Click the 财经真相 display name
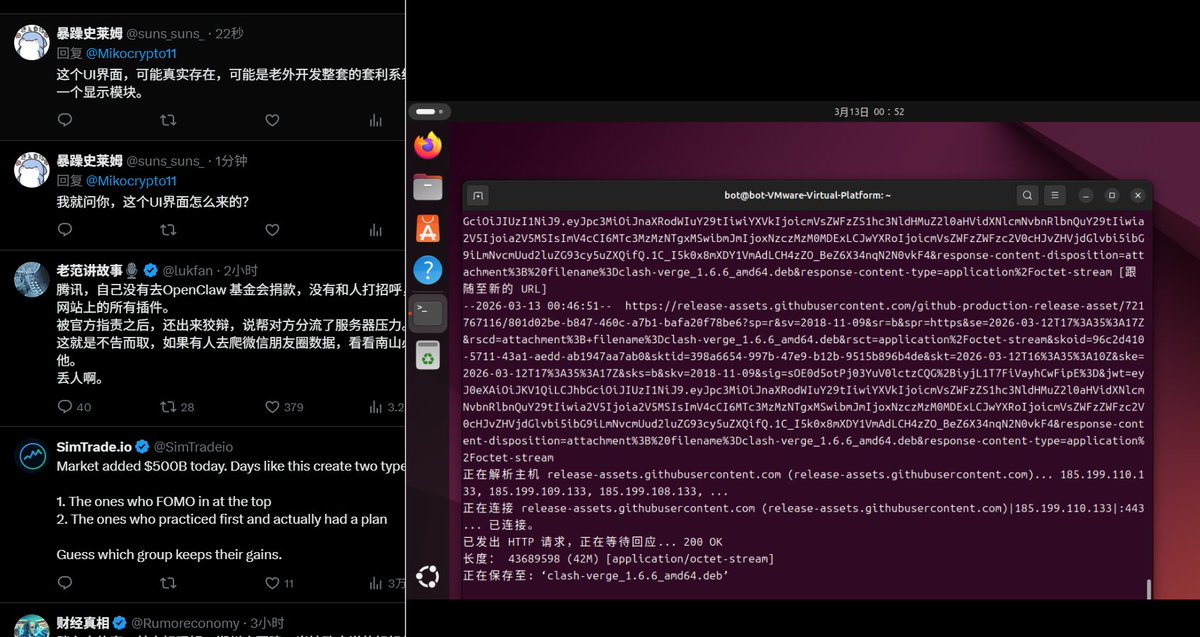 pyautogui.click(x=82, y=623)
